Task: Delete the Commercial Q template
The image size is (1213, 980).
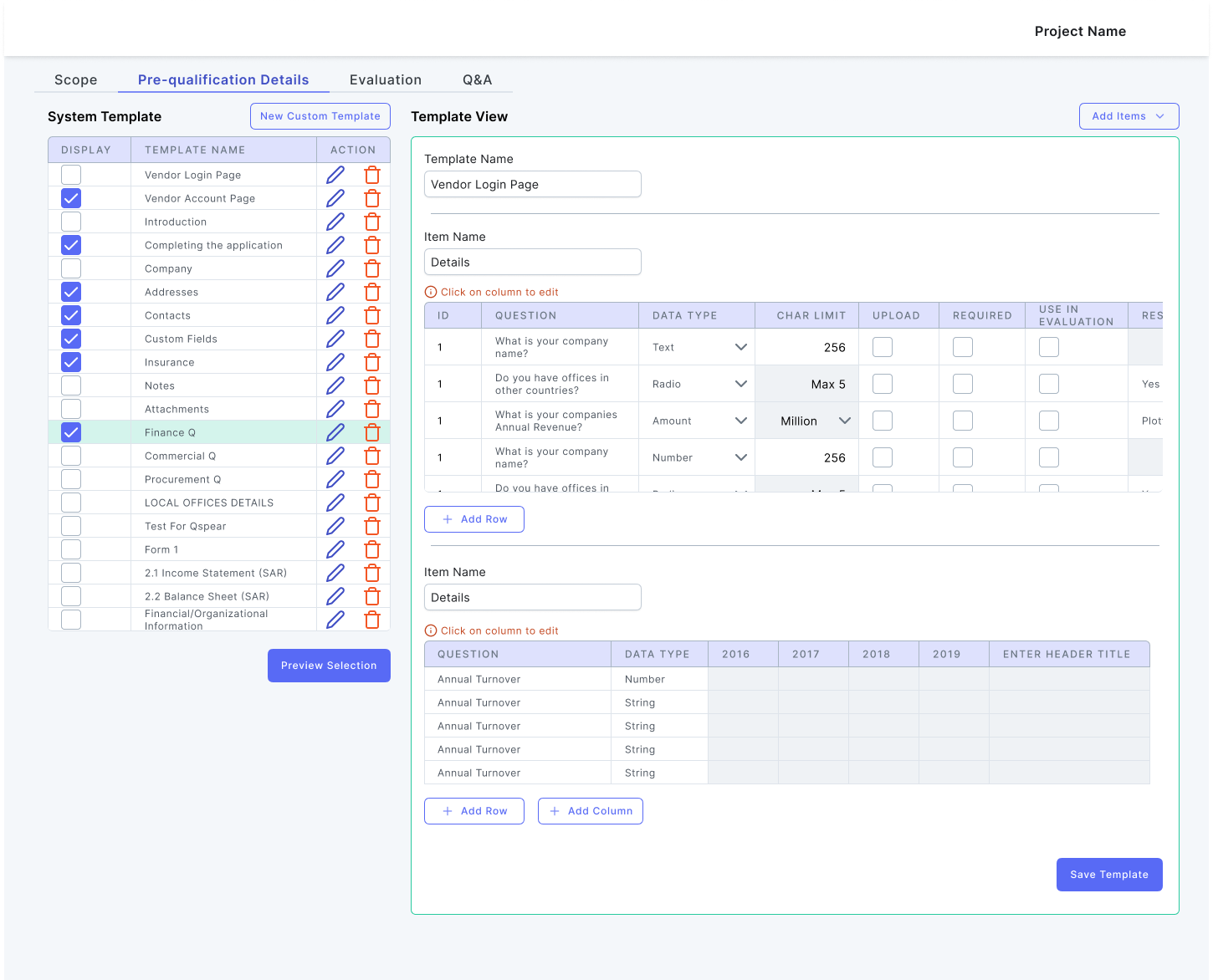Action: [371, 455]
